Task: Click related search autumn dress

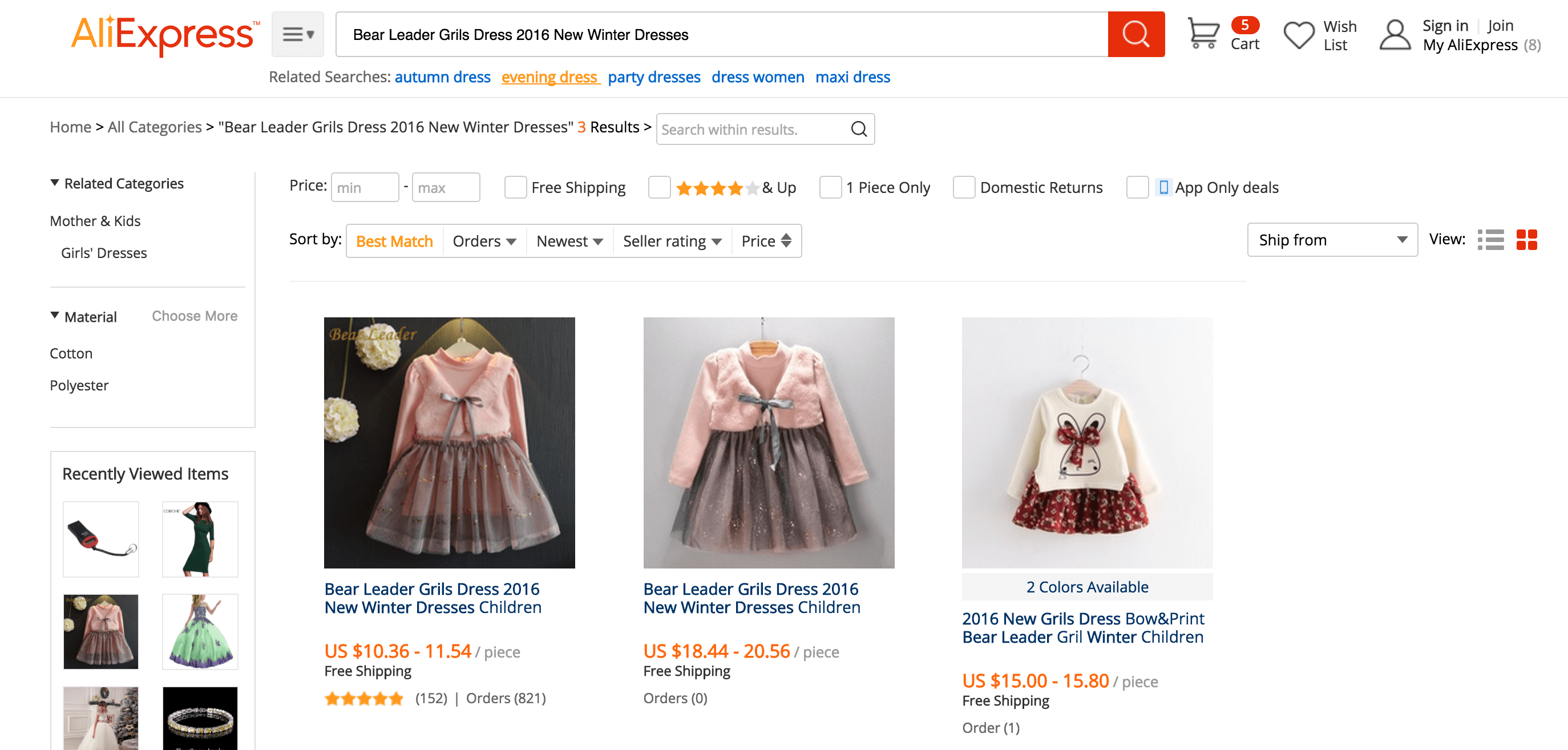Action: 443,77
